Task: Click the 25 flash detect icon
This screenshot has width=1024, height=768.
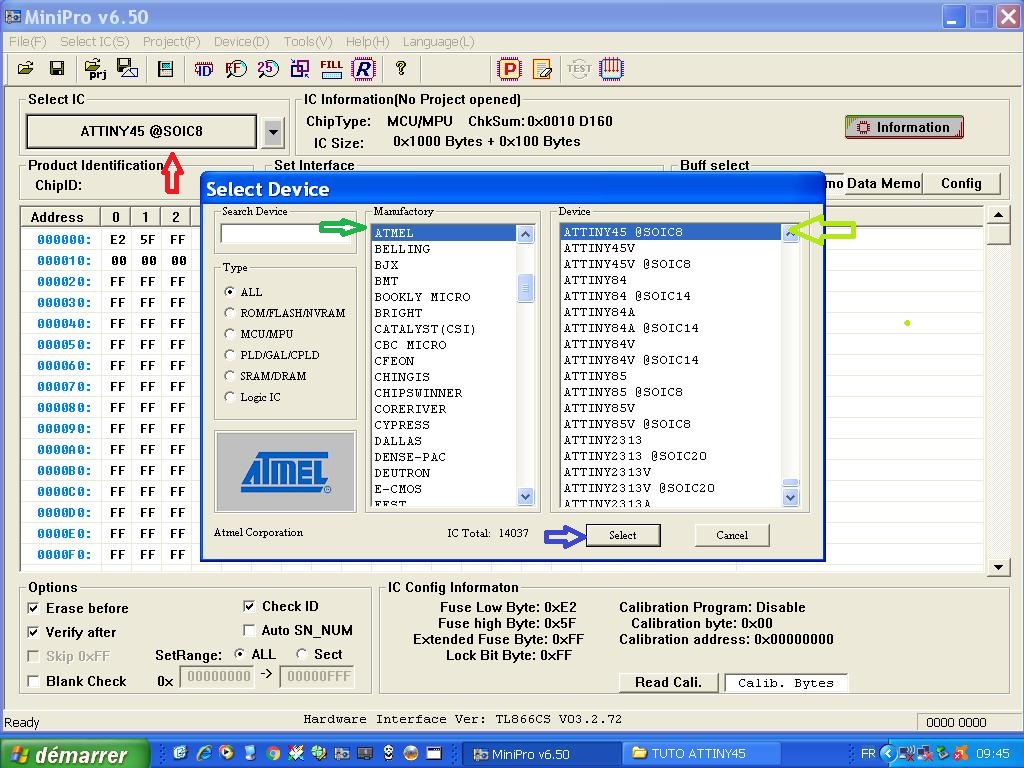Action: click(268, 69)
